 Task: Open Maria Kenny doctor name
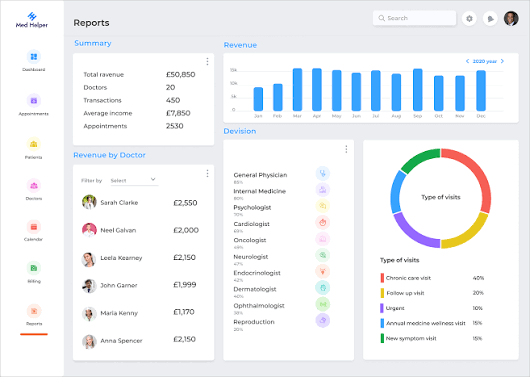(x=119, y=313)
